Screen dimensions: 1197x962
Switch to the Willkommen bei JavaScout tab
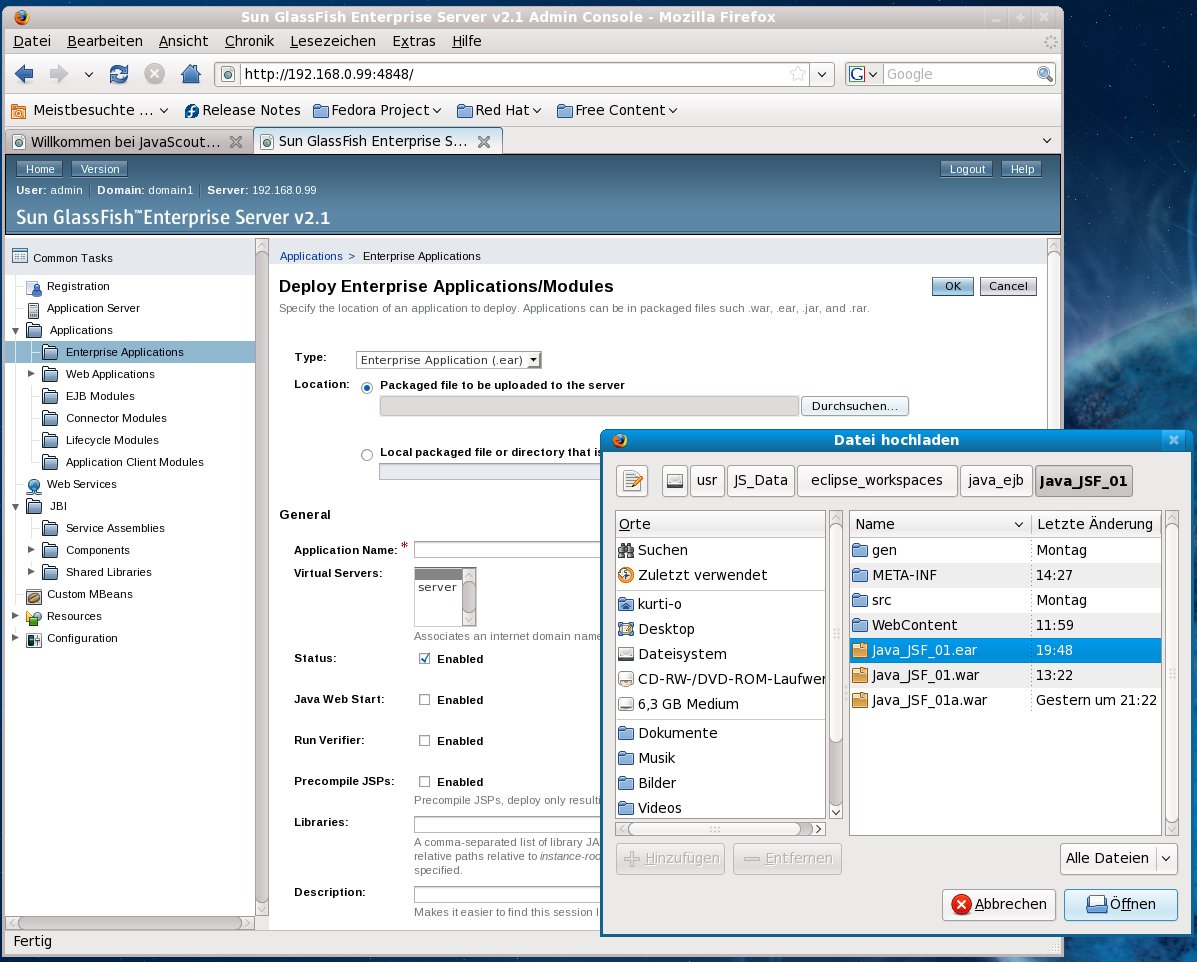[x=125, y=142]
